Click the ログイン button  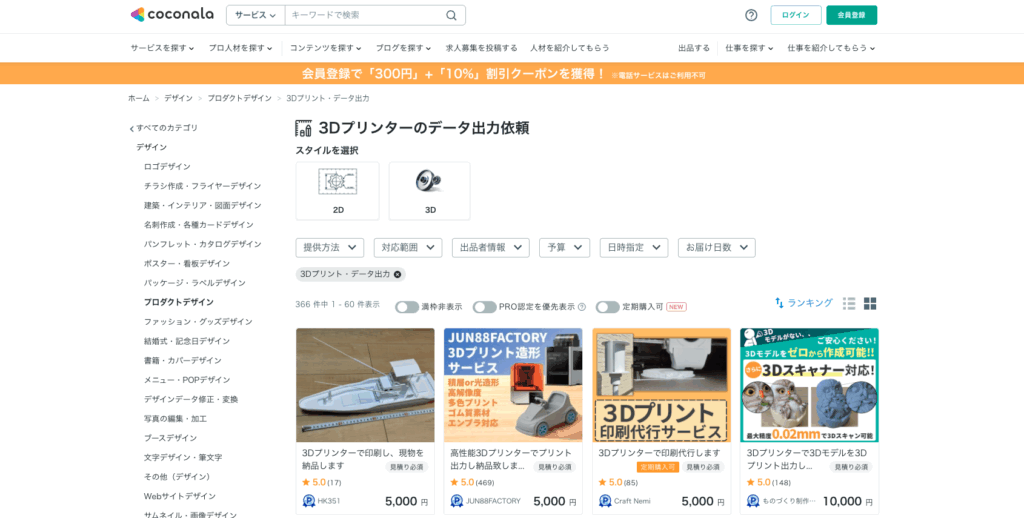pyautogui.click(x=795, y=15)
